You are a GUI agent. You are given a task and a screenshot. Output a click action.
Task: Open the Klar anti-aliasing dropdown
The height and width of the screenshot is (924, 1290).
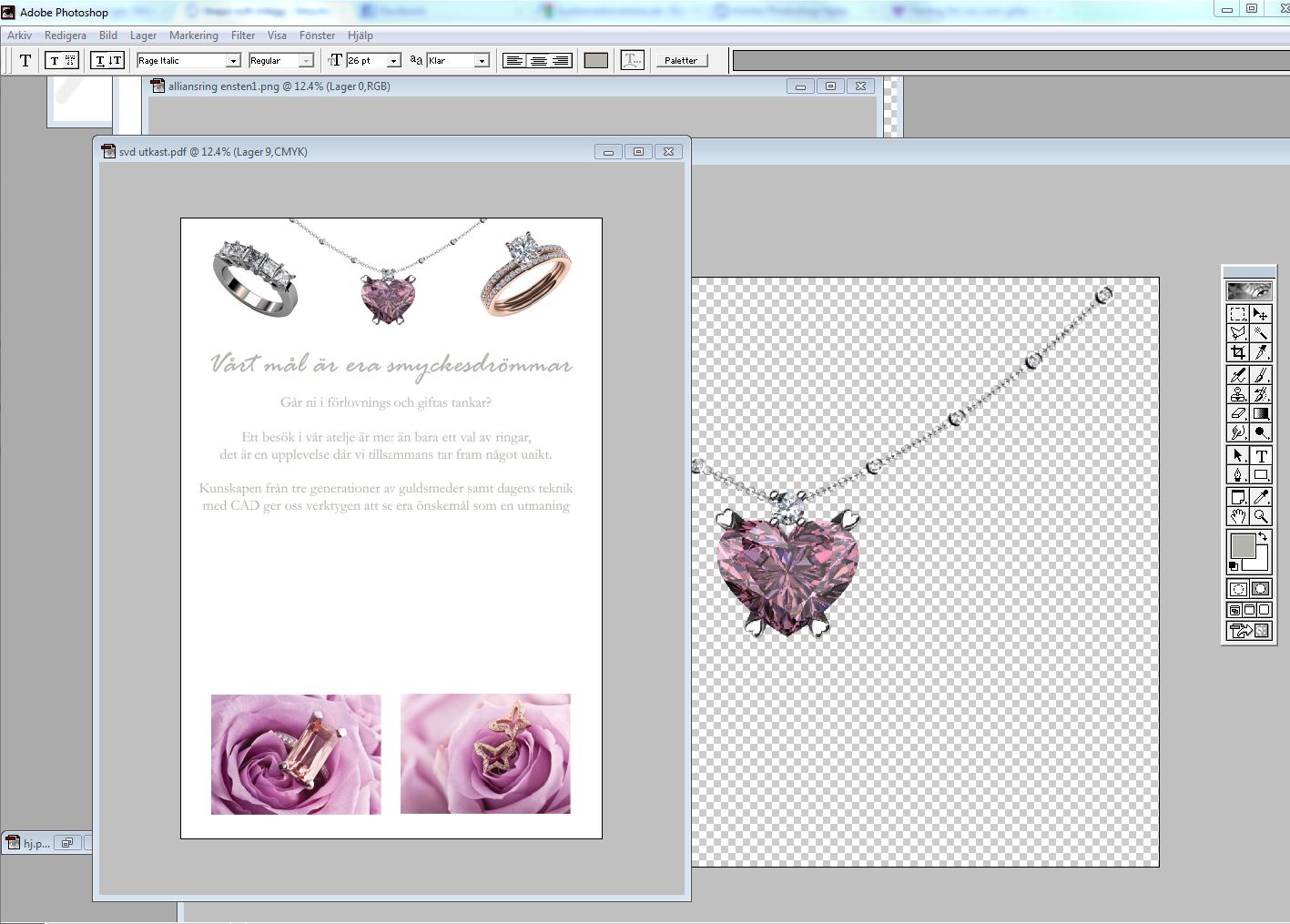[x=482, y=61]
